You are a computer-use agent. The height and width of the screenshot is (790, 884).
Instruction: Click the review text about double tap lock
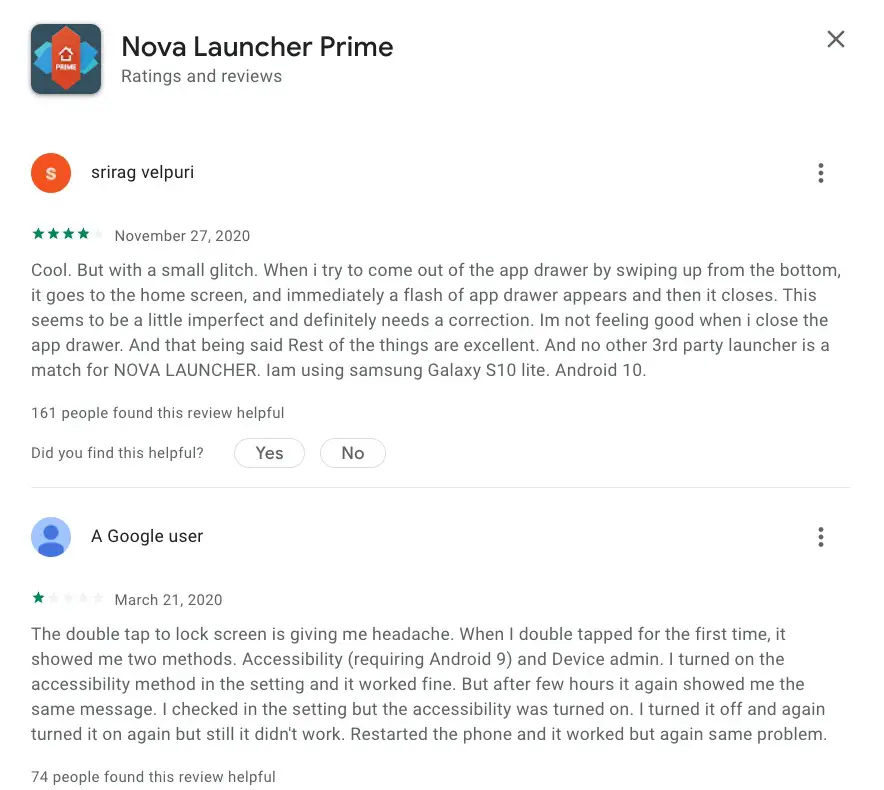pos(429,684)
